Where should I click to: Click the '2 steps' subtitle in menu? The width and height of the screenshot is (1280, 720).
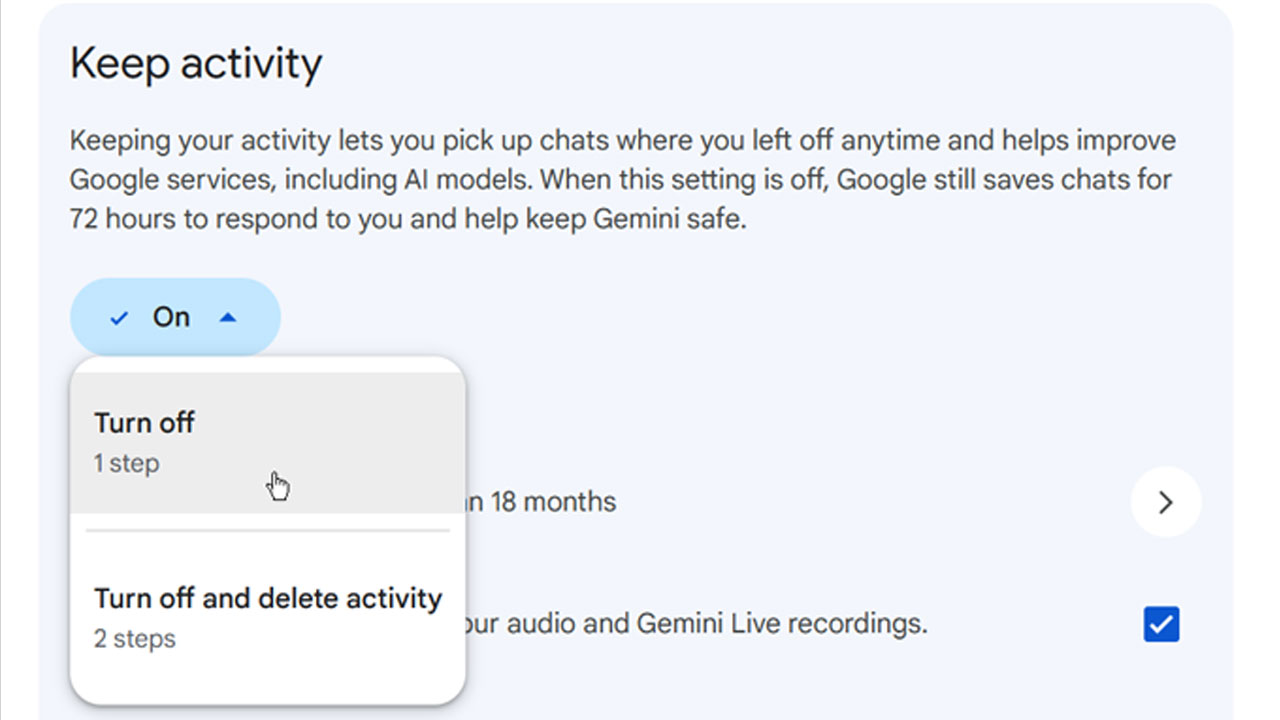point(135,639)
